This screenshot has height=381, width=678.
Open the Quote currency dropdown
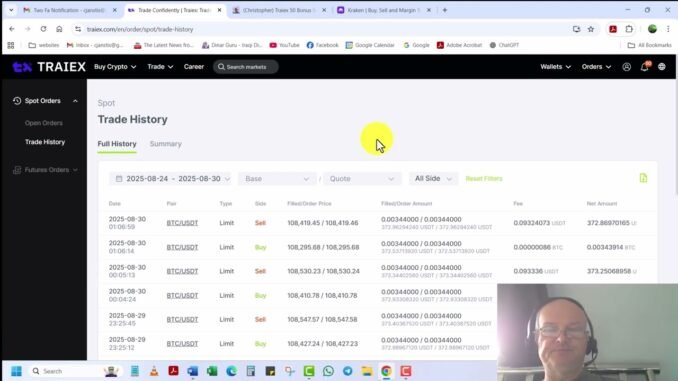362,179
